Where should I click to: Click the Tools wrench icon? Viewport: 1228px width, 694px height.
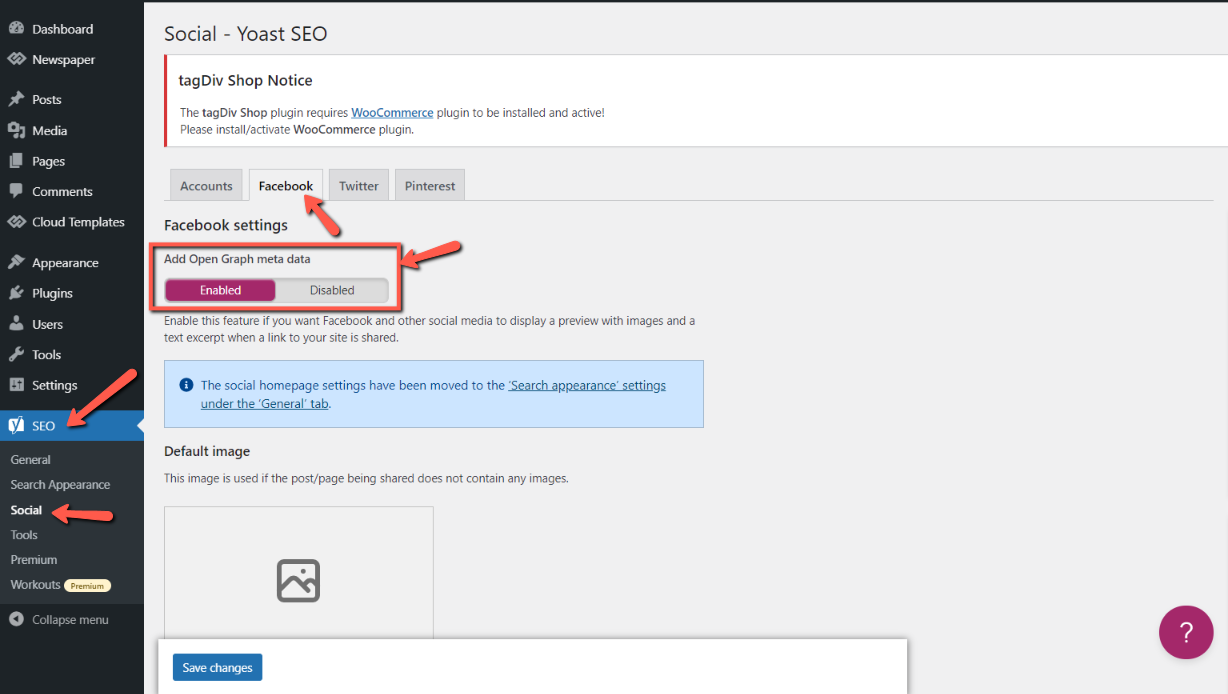click(16, 354)
